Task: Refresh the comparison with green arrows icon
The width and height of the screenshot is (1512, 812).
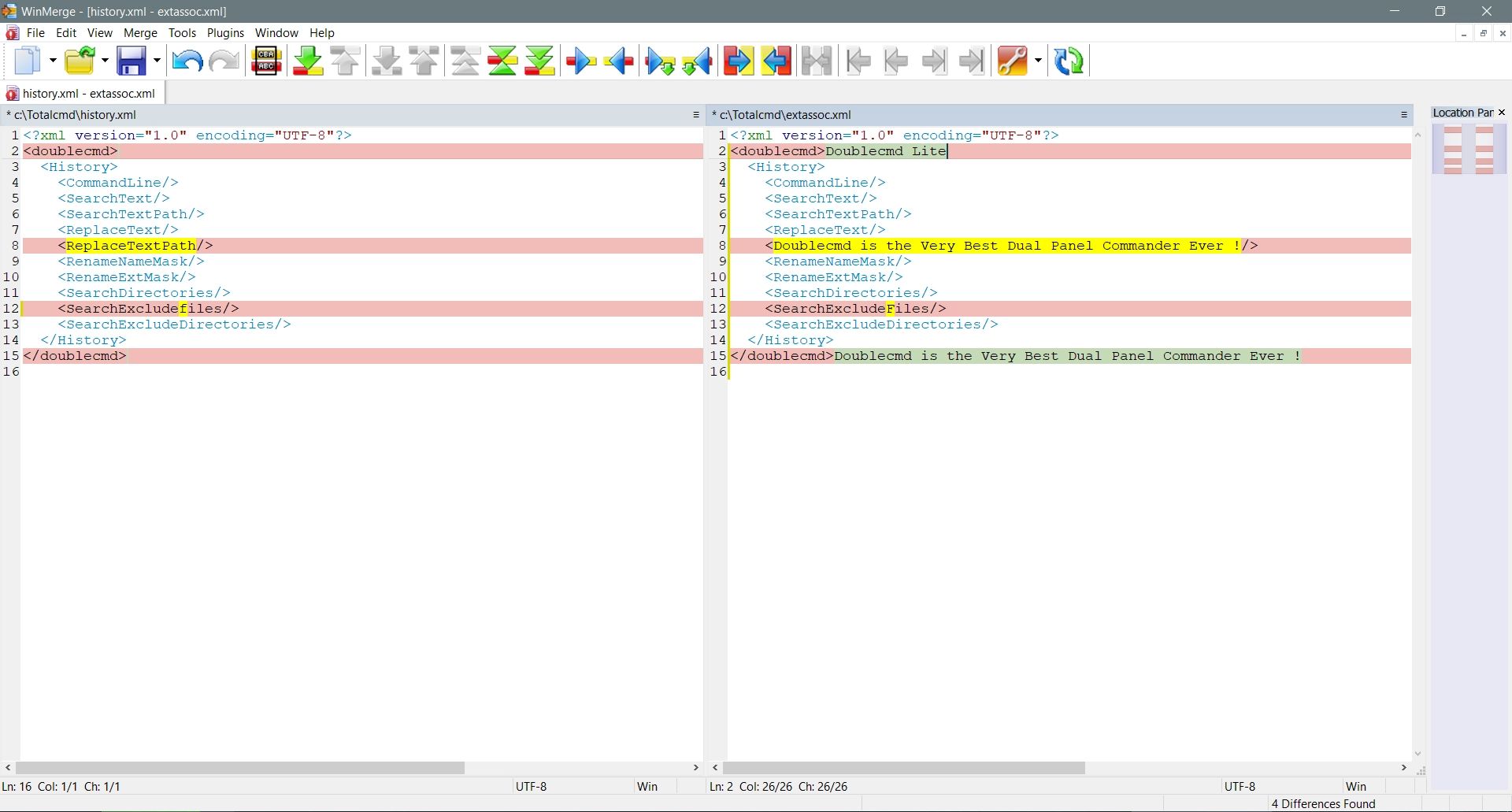Action: point(1069,61)
